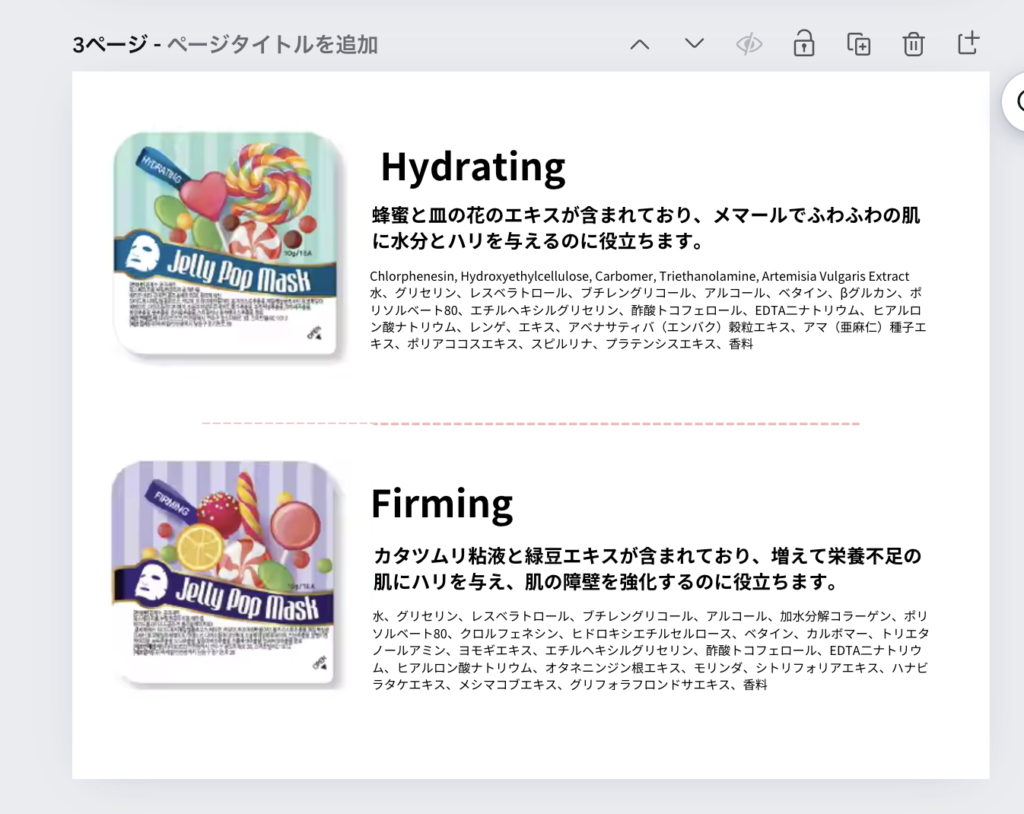This screenshot has height=814, width=1024.
Task: Select the Hydrating heading text
Action: point(473,167)
